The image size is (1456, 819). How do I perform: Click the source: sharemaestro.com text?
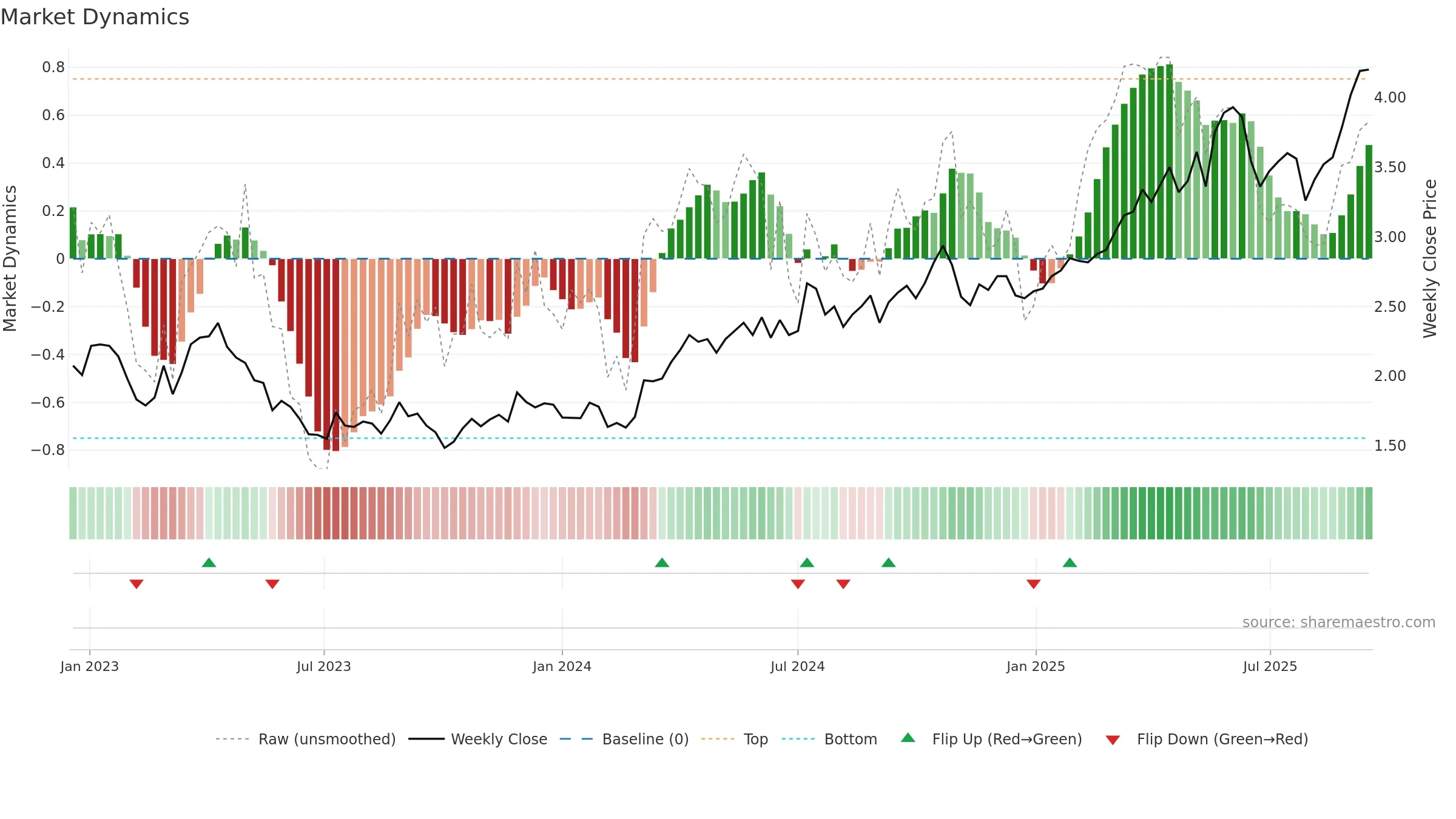tap(1339, 622)
